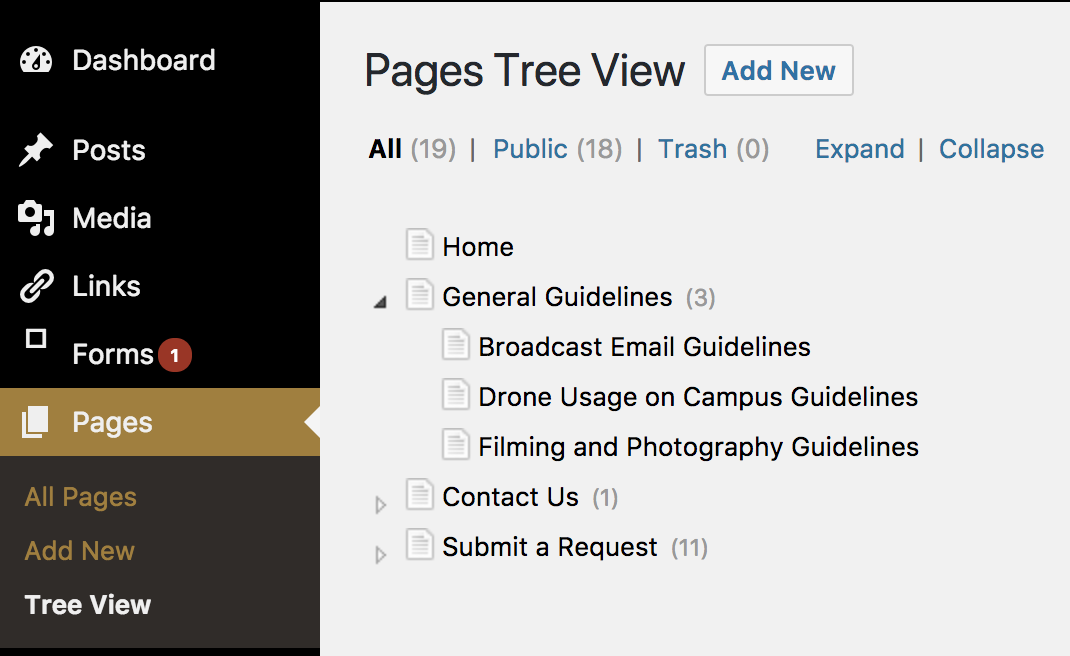The image size is (1070, 656).
Task: Select the Contact Us page
Action: coord(510,497)
